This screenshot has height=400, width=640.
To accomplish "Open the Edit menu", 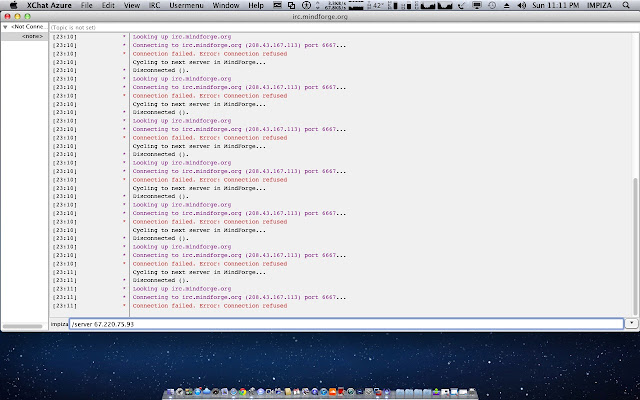I will 108,5.
